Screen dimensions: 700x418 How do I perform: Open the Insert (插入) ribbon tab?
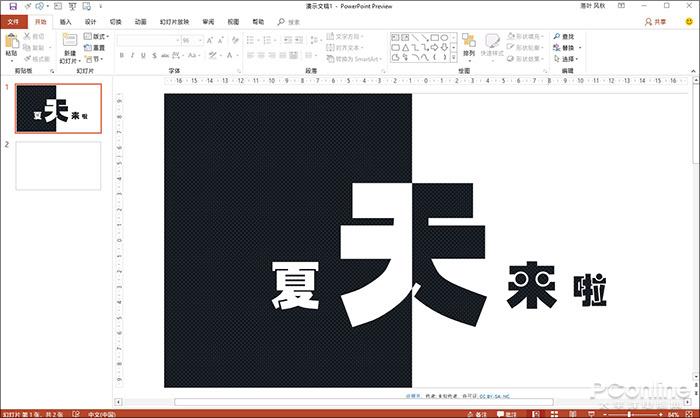65,20
